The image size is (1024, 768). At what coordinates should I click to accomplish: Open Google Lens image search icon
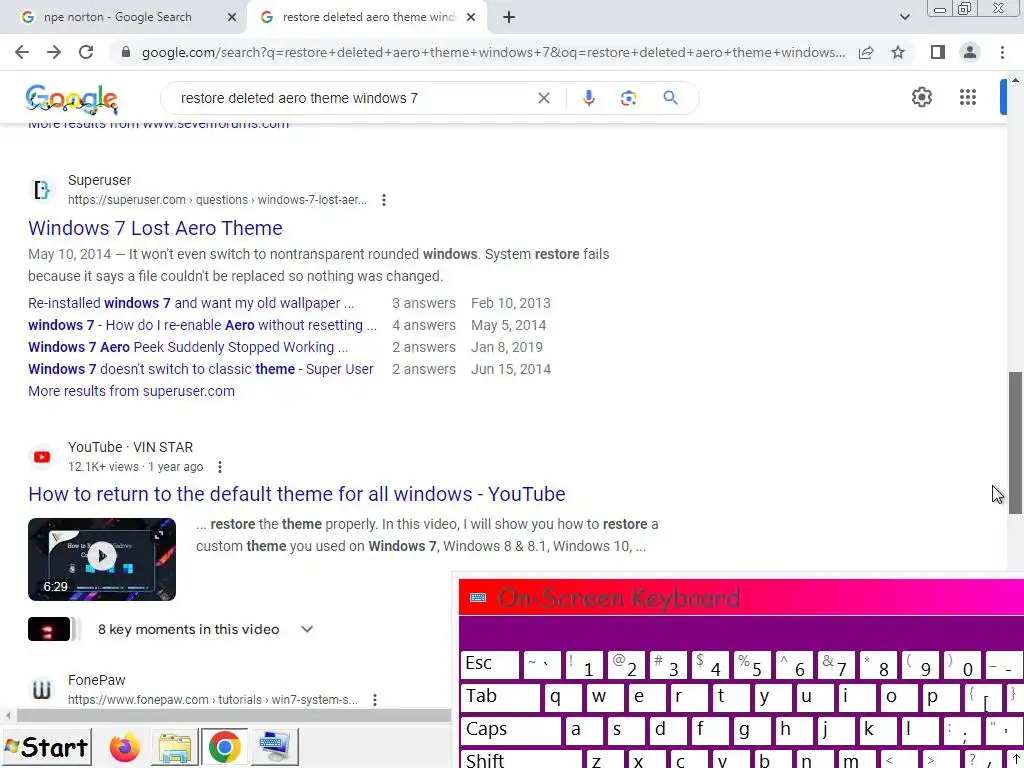628,98
